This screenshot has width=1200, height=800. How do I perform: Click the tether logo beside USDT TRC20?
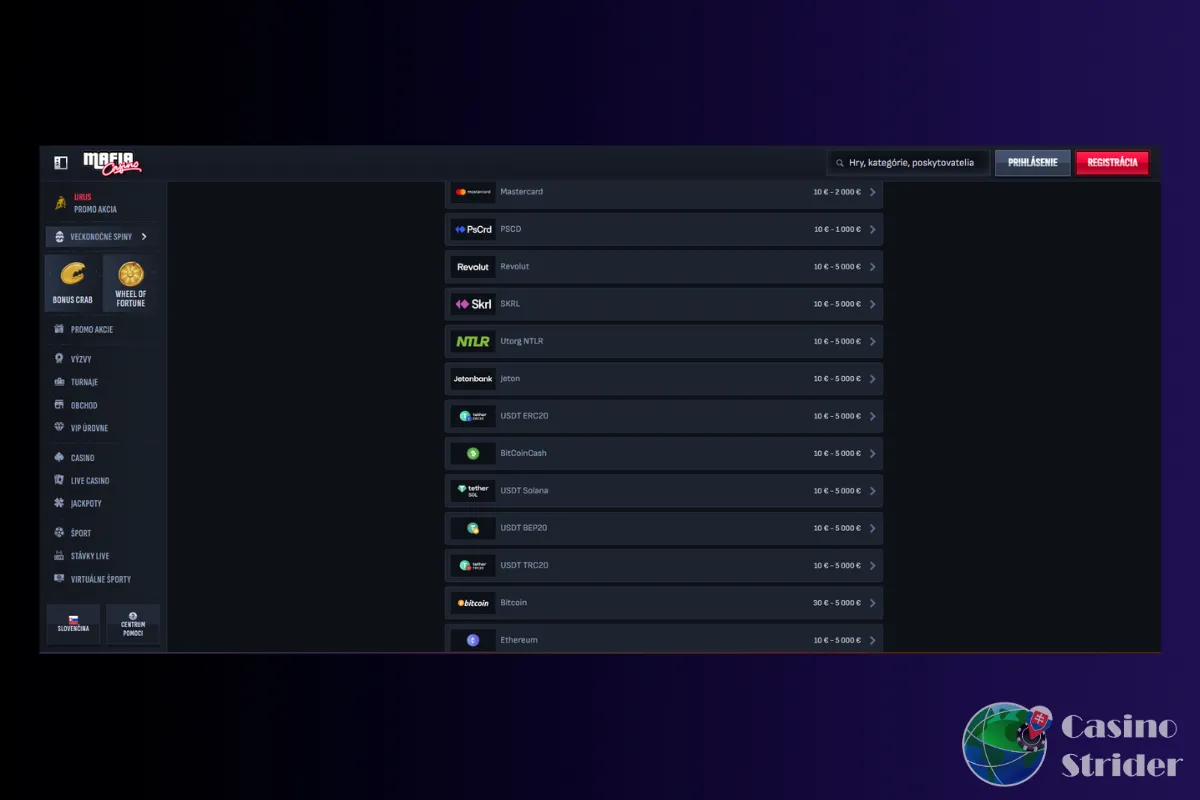click(x=473, y=565)
